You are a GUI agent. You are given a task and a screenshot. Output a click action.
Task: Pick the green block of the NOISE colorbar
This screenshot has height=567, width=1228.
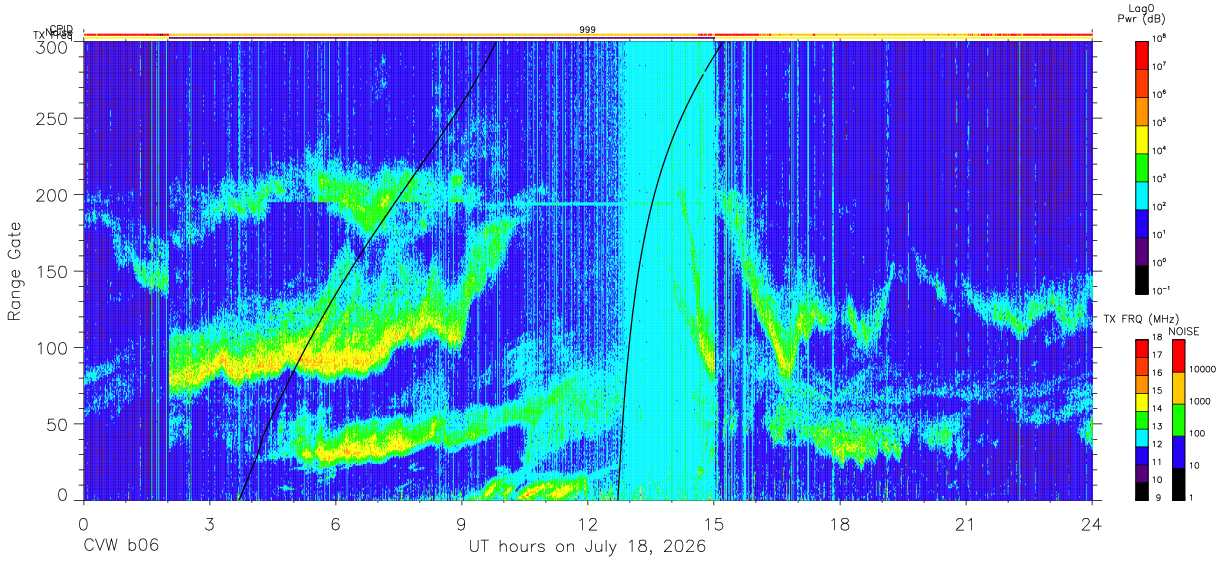tap(1179, 420)
